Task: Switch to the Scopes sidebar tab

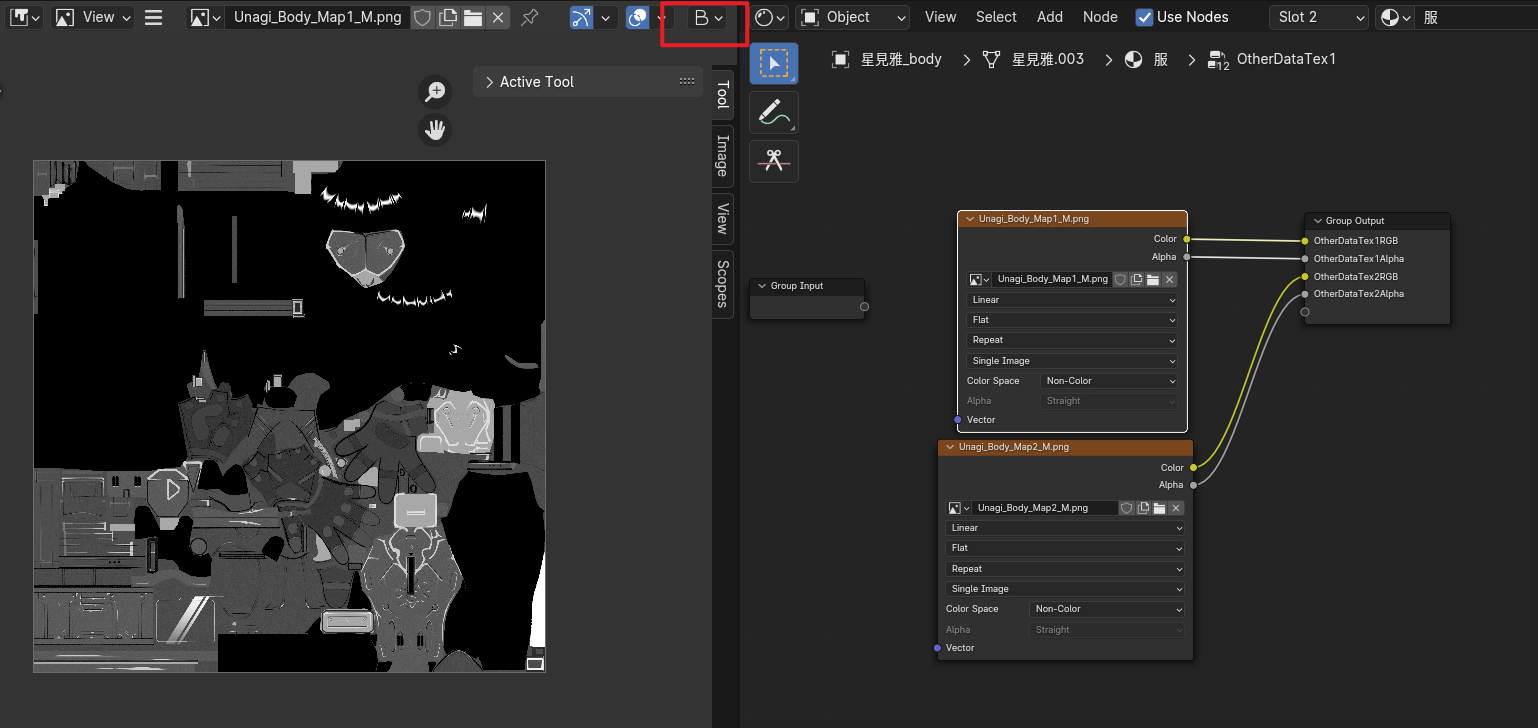Action: (722, 283)
